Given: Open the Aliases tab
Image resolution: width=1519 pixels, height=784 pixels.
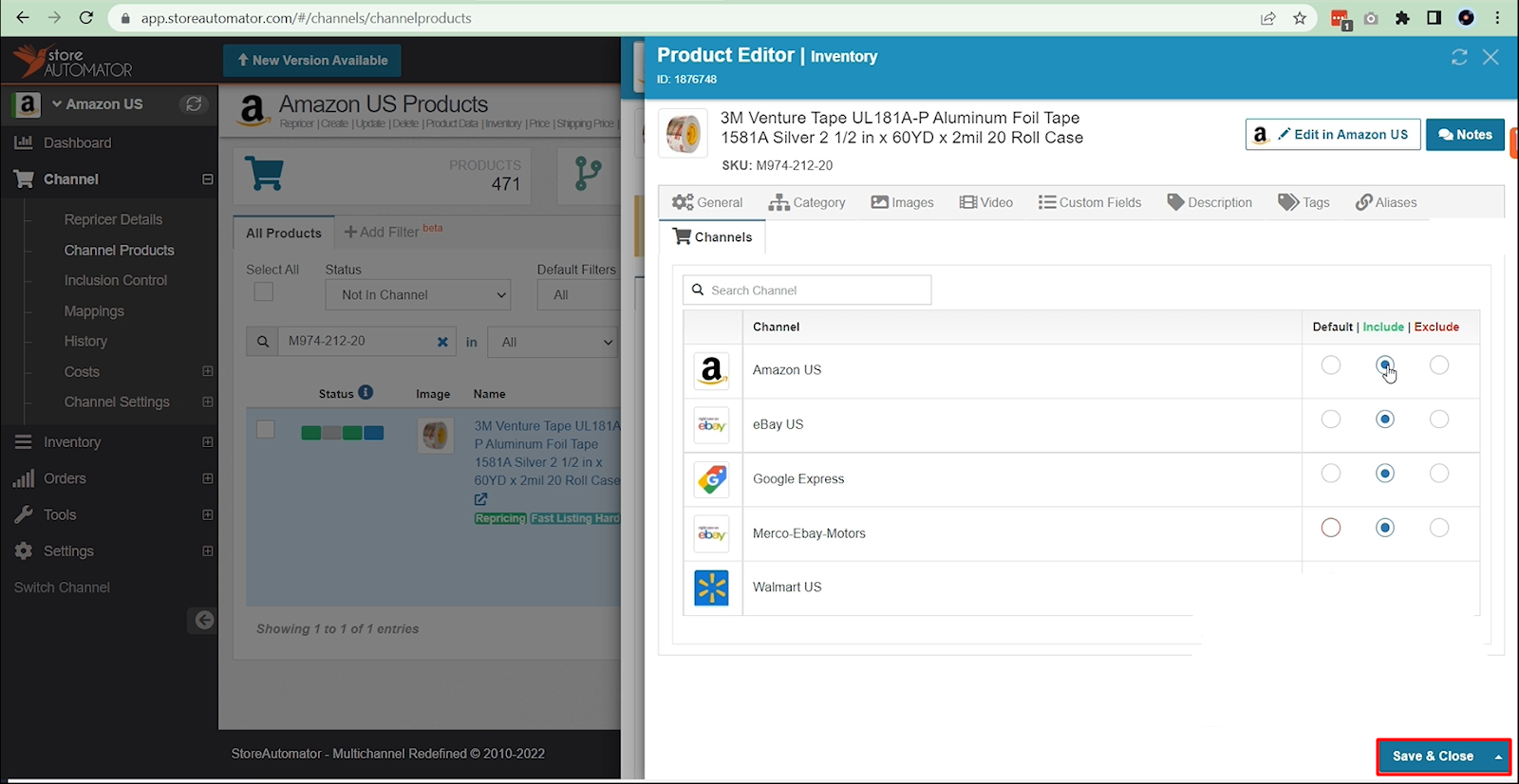Looking at the screenshot, I should coord(1386,202).
